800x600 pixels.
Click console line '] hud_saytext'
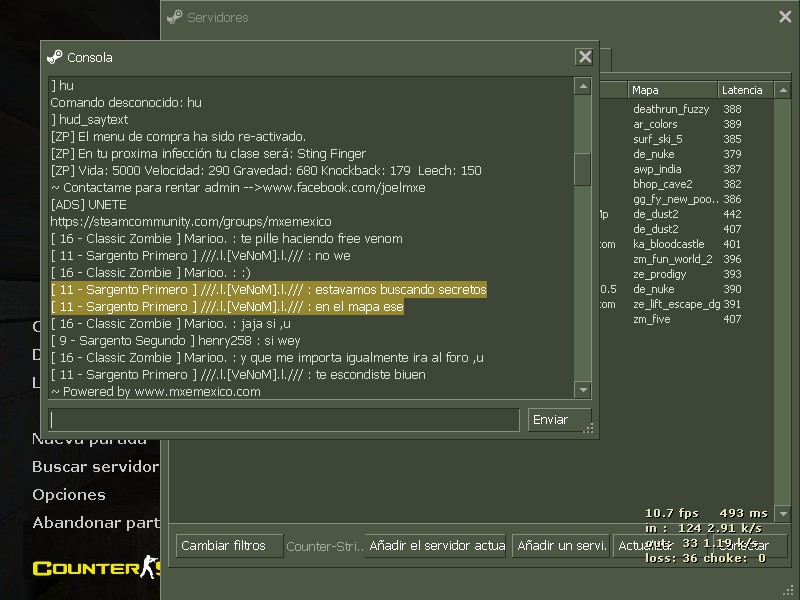tap(89, 120)
